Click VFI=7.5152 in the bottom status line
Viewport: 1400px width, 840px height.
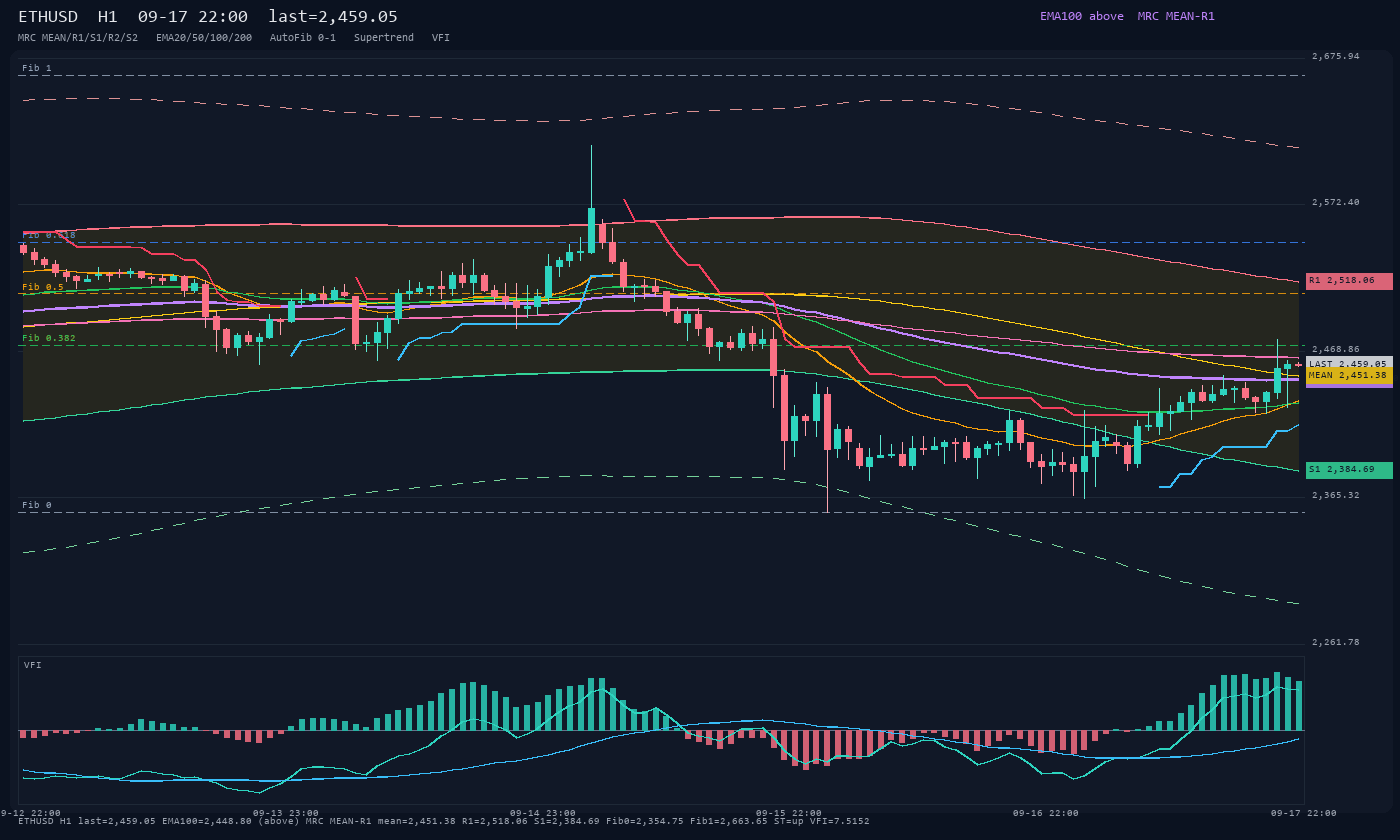click(x=841, y=821)
